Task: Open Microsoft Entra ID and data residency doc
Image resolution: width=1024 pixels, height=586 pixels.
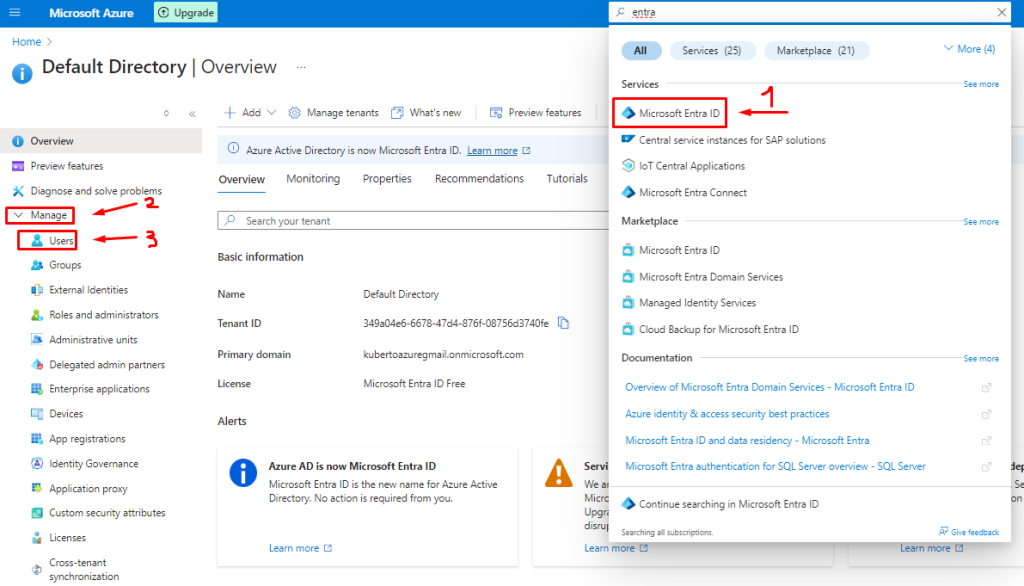Action: 747,441
